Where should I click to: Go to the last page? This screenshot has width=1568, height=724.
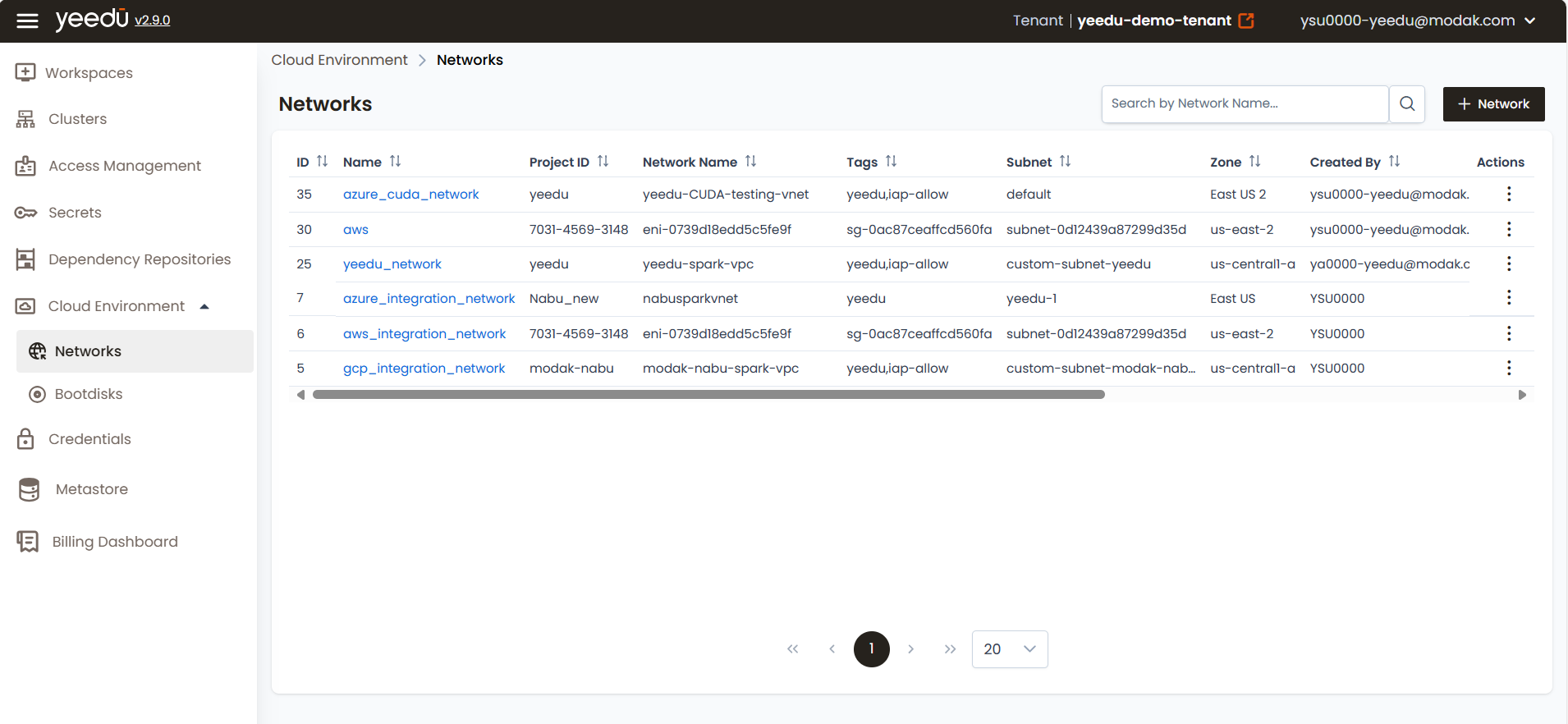click(950, 649)
